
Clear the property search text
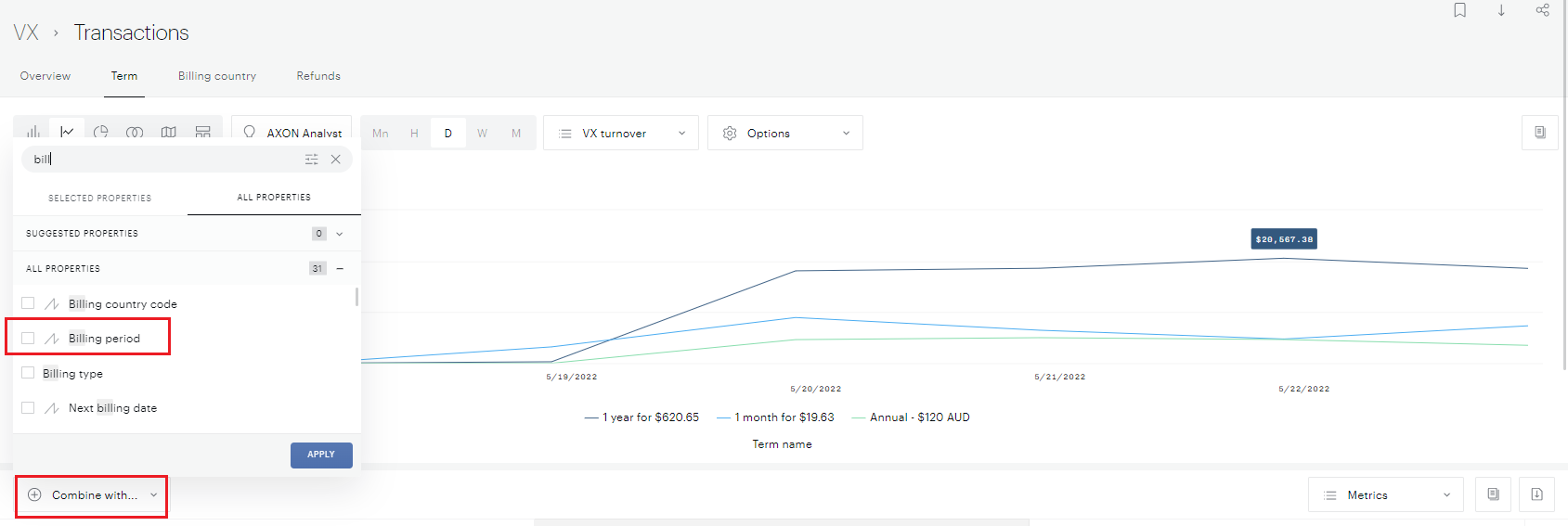tap(336, 160)
